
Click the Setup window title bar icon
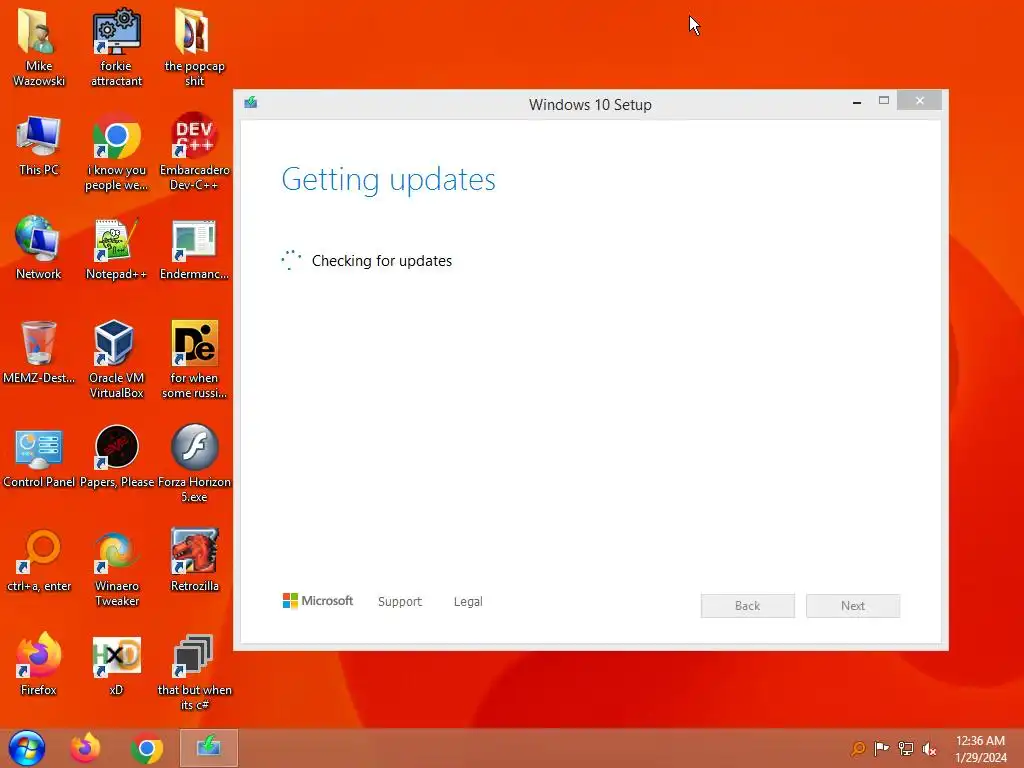point(251,103)
